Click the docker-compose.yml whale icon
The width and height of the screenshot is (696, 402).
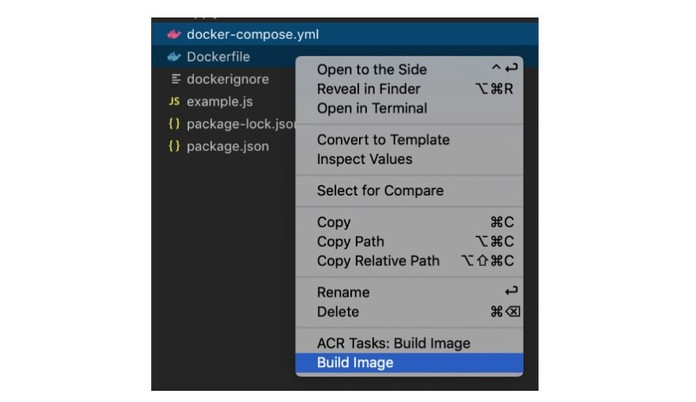click(174, 35)
